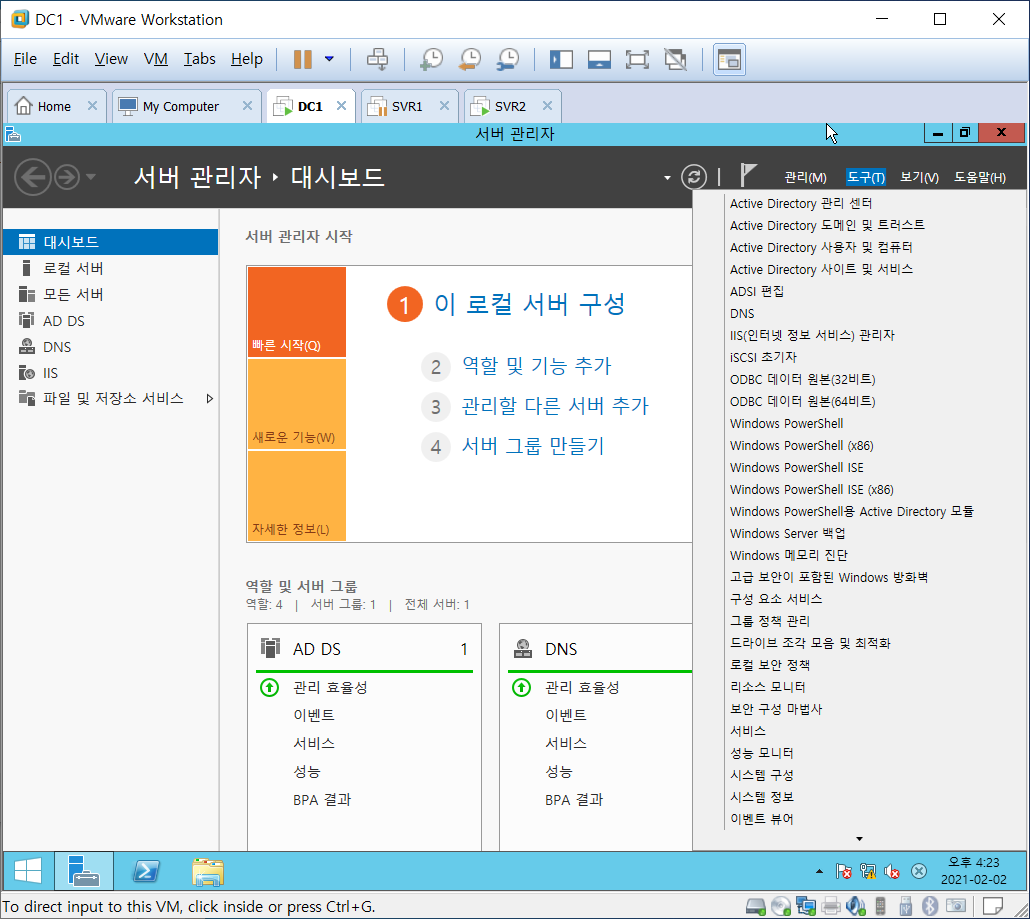Click the network tray icon
1030x919 pixels.
868,872
